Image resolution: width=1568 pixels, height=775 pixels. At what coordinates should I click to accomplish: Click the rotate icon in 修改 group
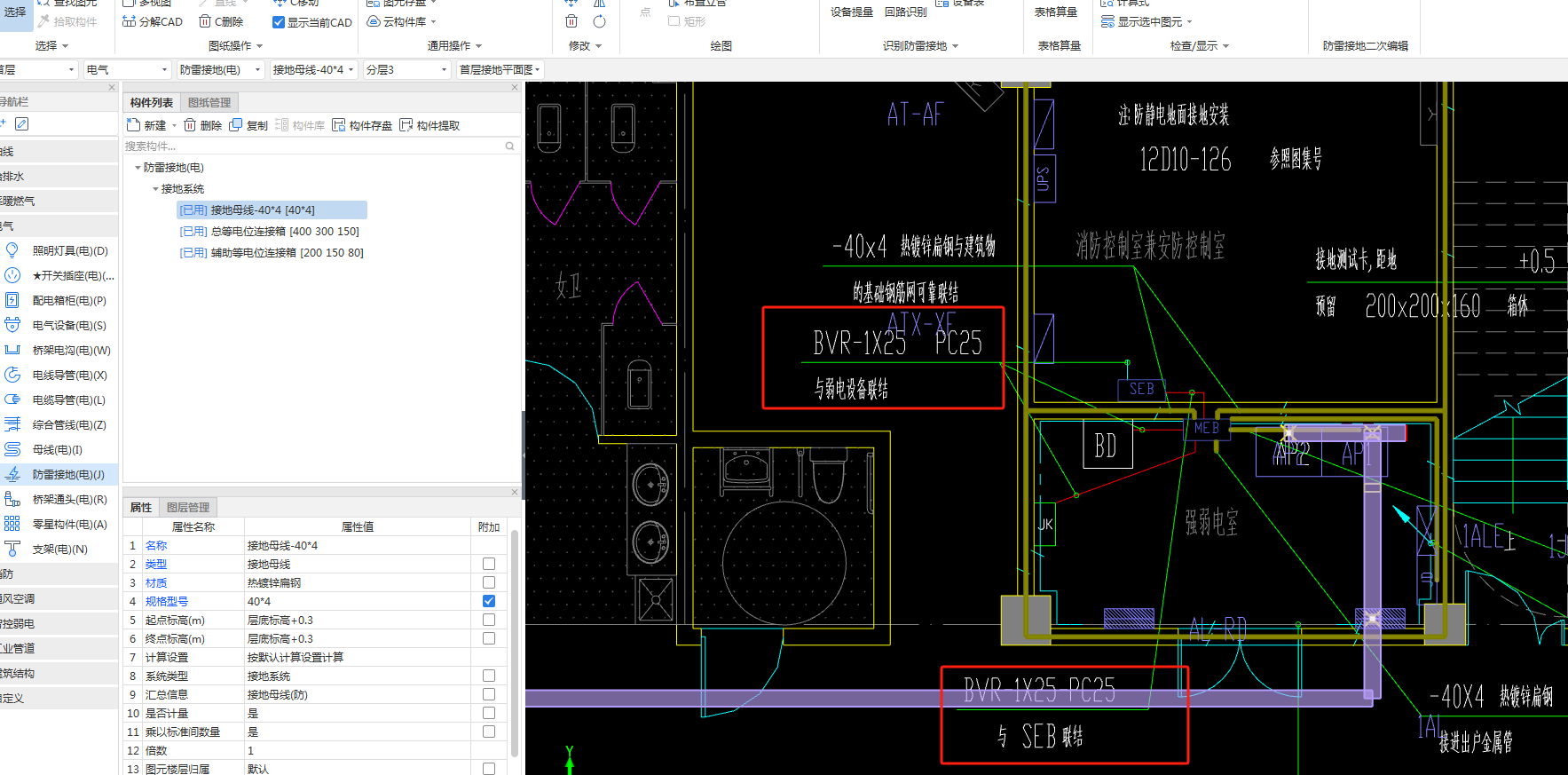click(600, 21)
